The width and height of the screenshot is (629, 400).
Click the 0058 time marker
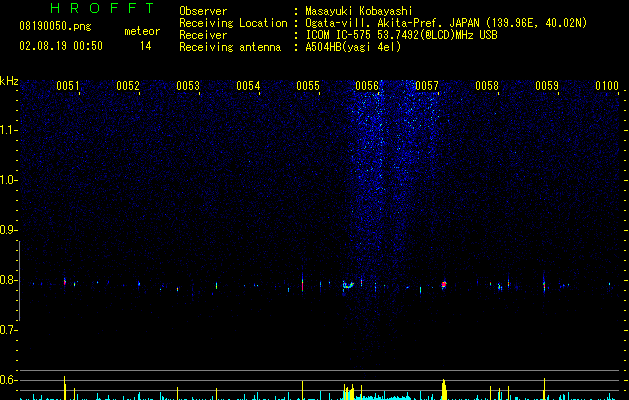pos(487,85)
